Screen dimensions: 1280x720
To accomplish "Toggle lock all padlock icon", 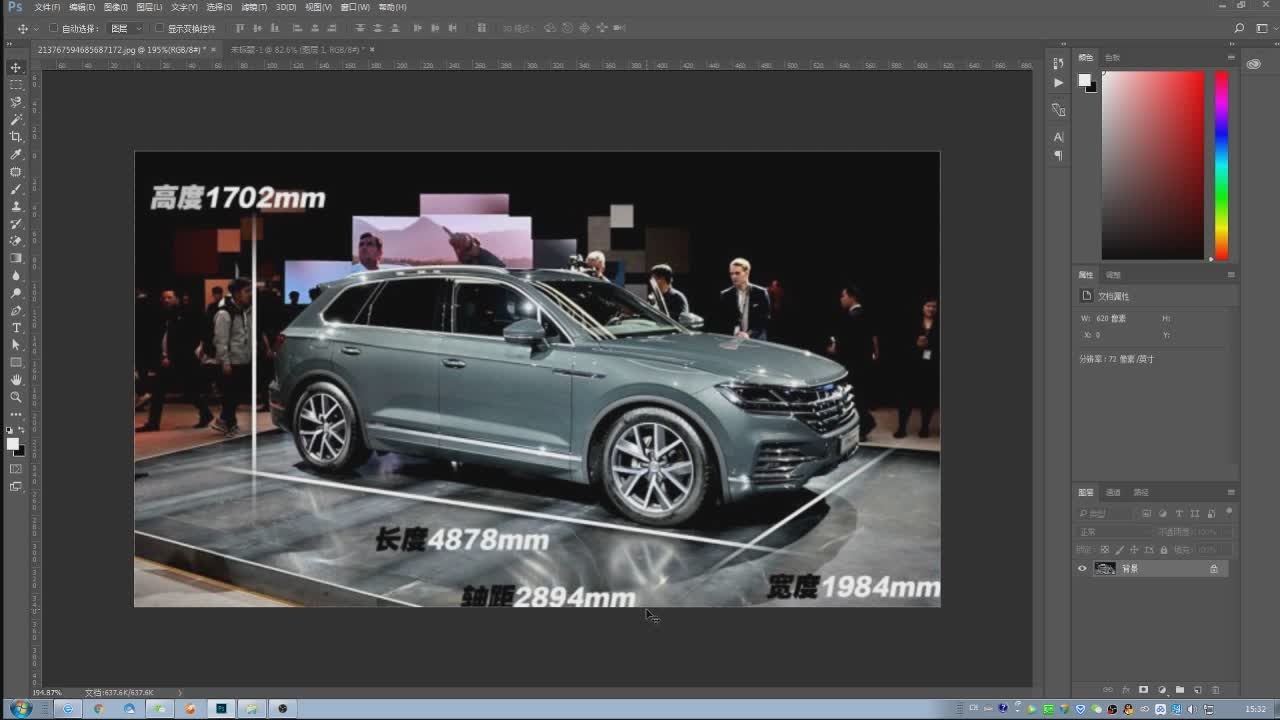I will click(1163, 550).
